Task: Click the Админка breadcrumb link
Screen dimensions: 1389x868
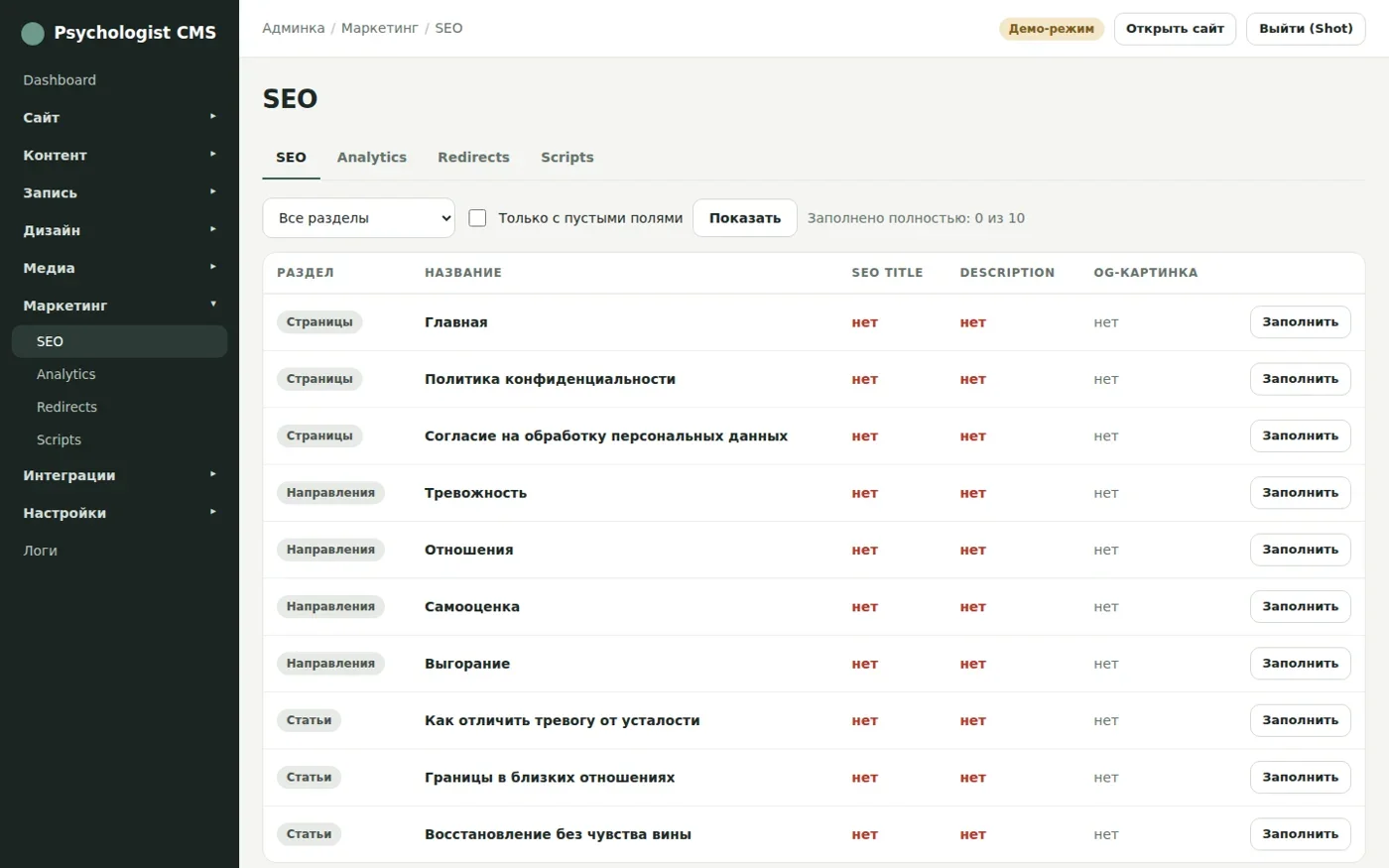Action: (x=294, y=28)
